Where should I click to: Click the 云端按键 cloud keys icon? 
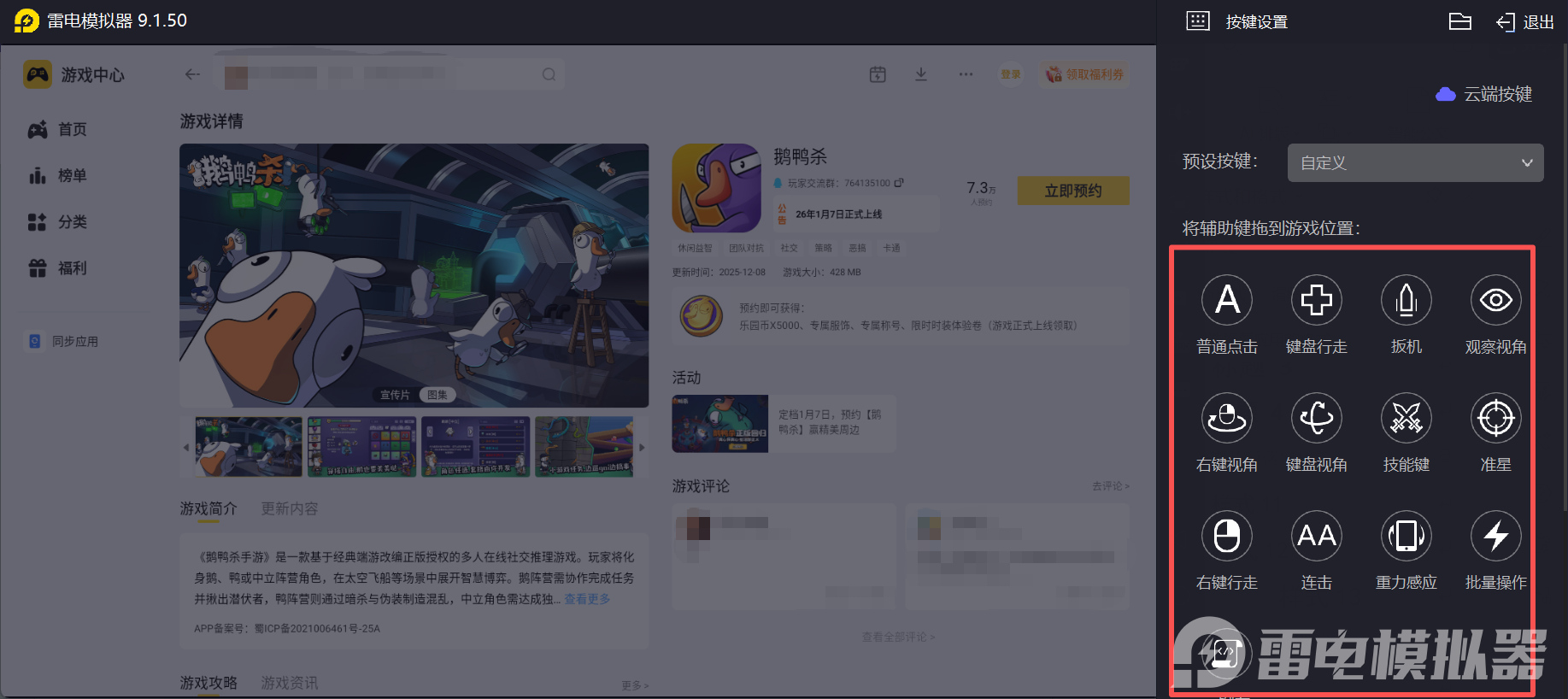click(1446, 94)
